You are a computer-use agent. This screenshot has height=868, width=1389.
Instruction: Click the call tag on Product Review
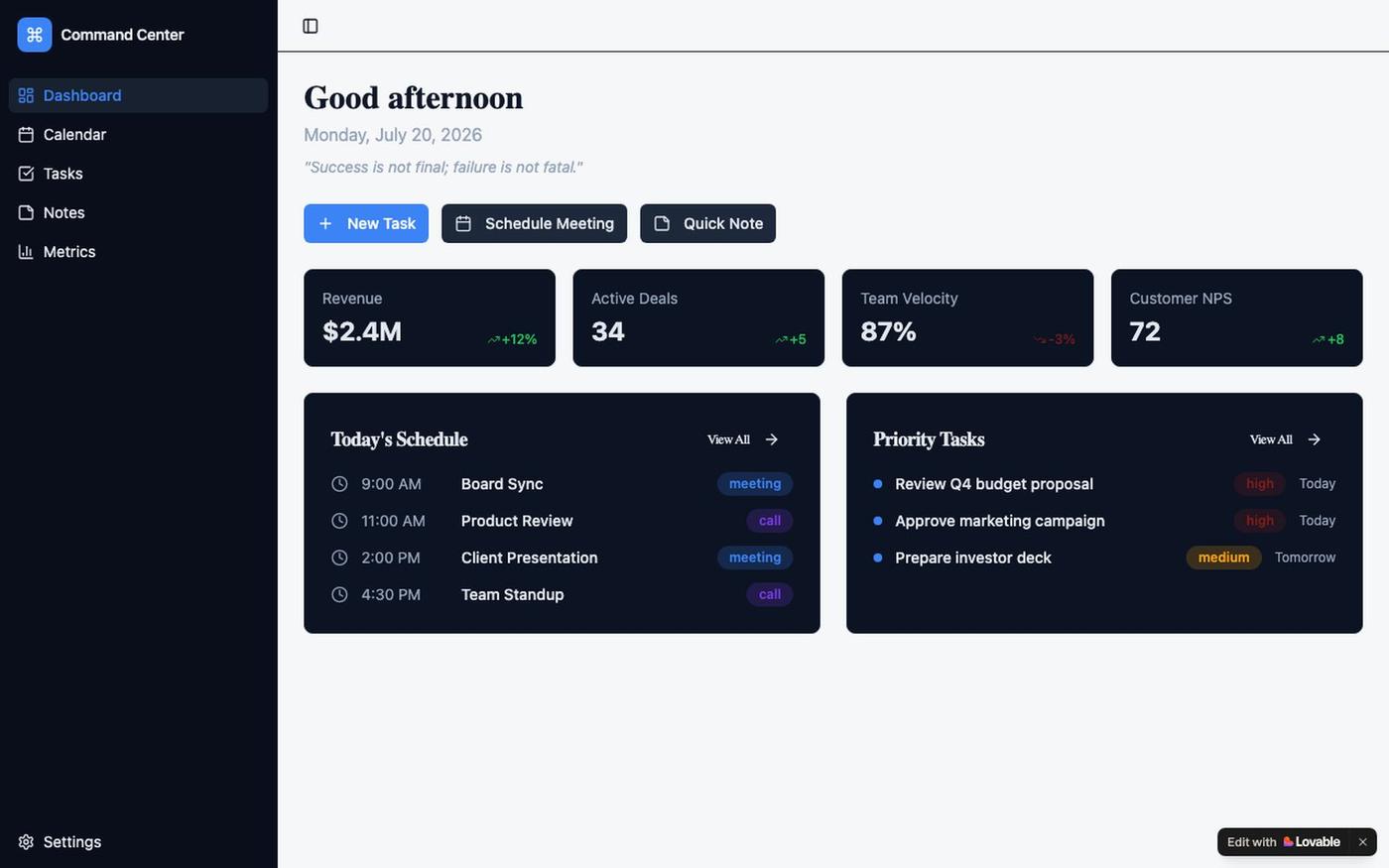tap(770, 521)
